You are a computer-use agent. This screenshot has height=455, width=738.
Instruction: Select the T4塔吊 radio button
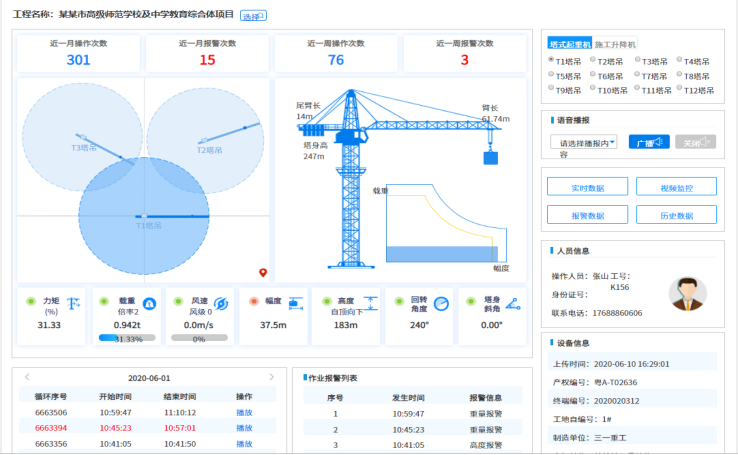coord(679,60)
